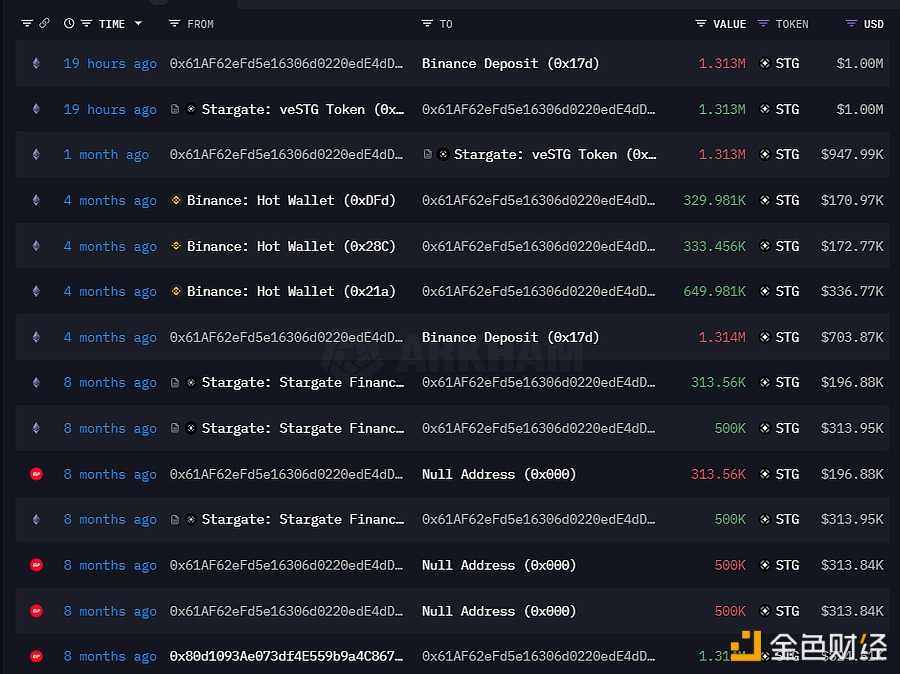This screenshot has width=900, height=674.
Task: Open the TO column filter icon
Action: (x=427, y=24)
